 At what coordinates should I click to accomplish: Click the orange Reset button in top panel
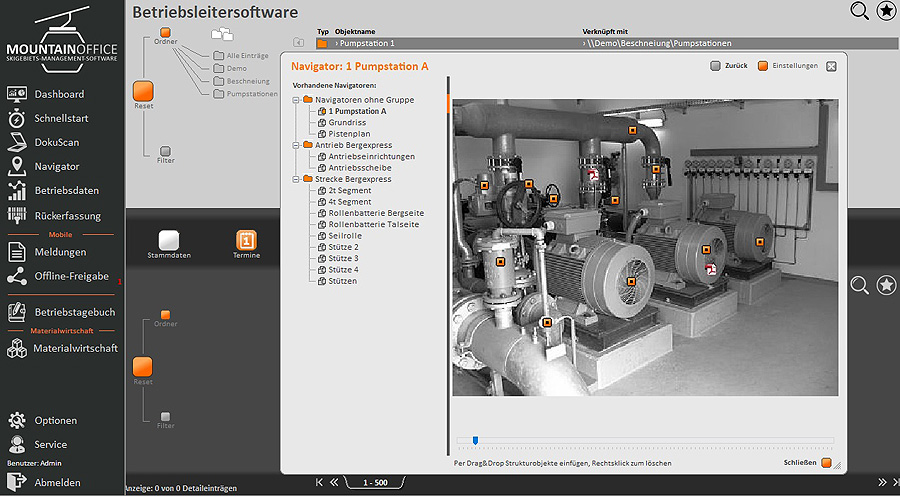point(143,91)
